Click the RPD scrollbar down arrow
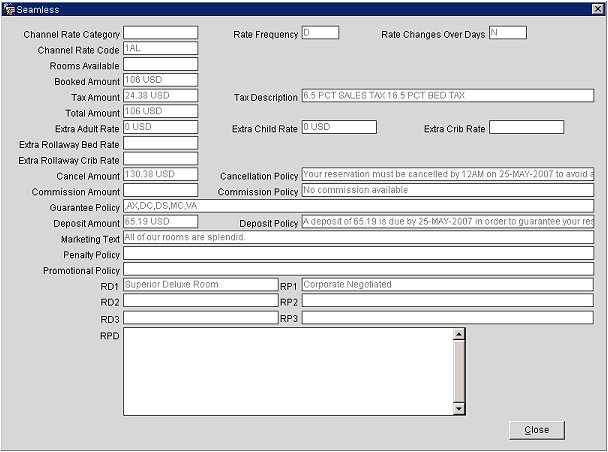This screenshot has height=452, width=608. [x=459, y=408]
